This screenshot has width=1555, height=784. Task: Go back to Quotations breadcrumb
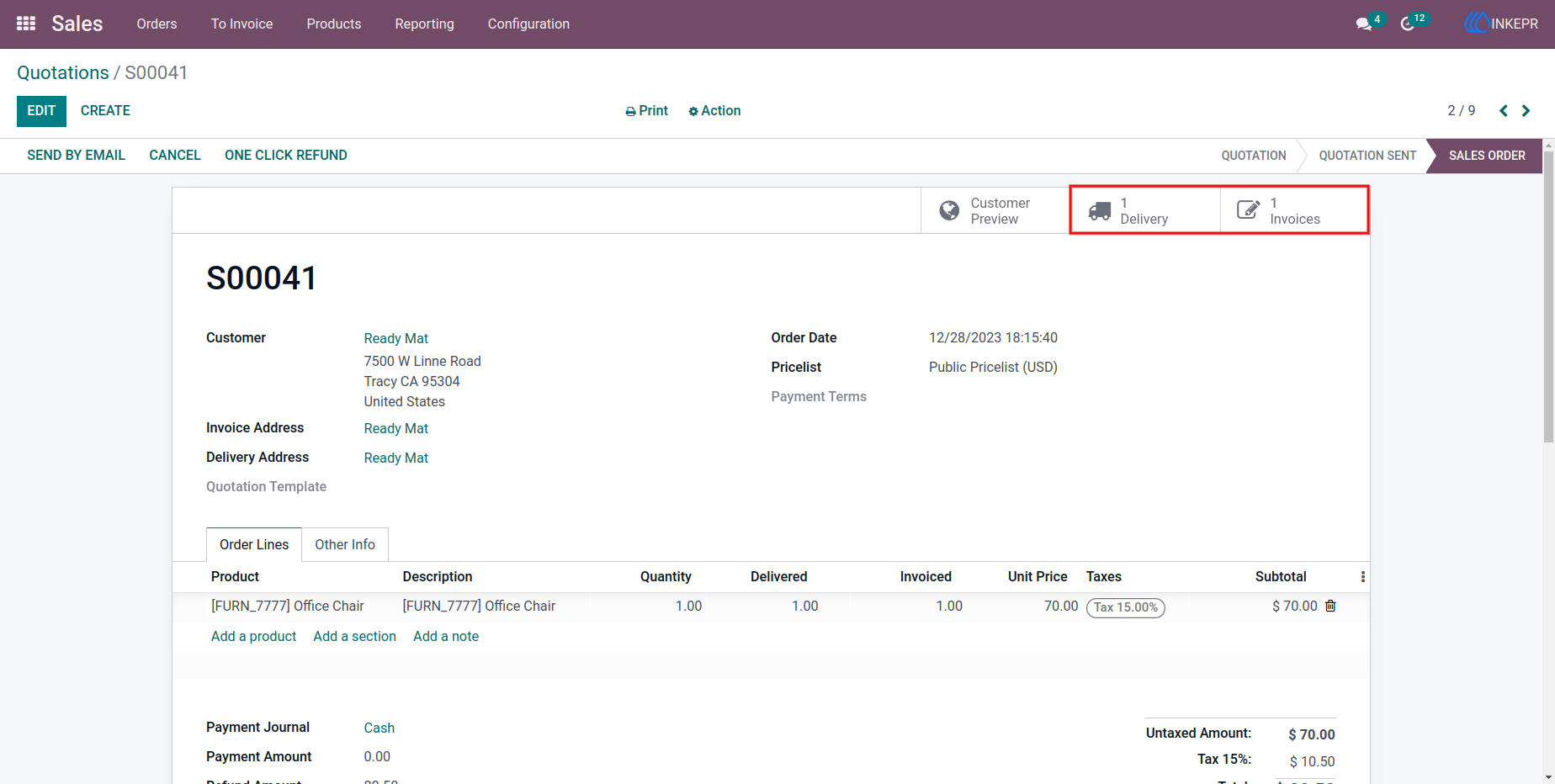[63, 72]
